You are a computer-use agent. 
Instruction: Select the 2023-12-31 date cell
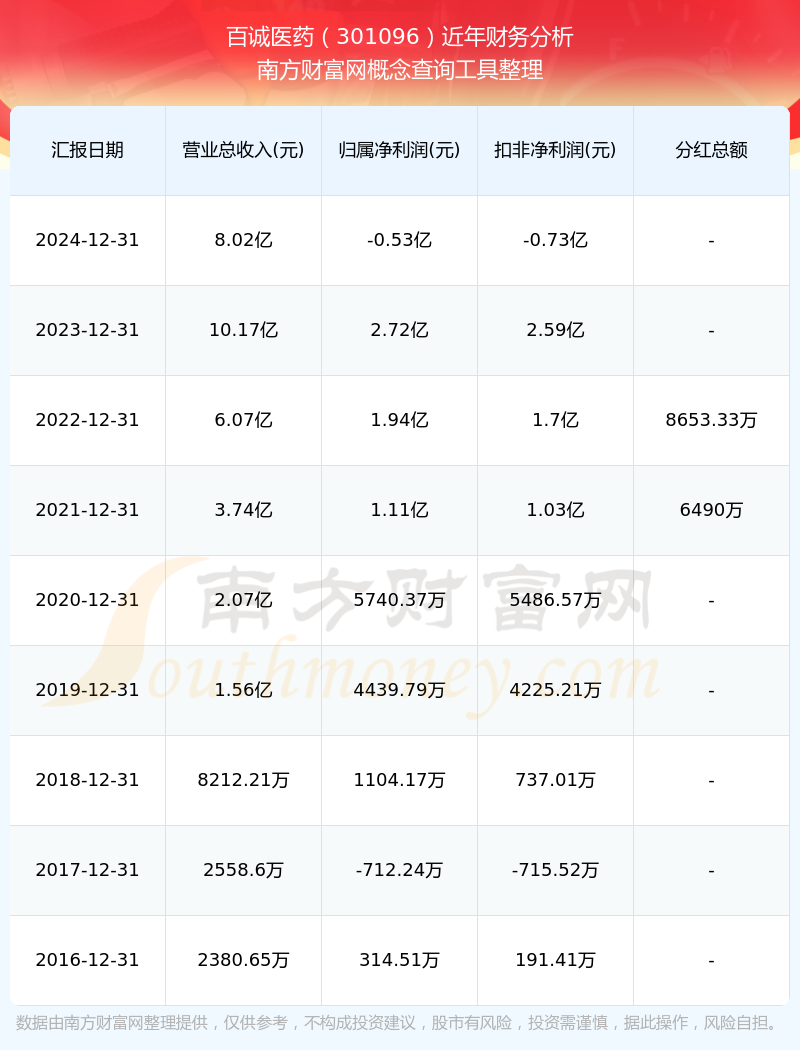88,330
